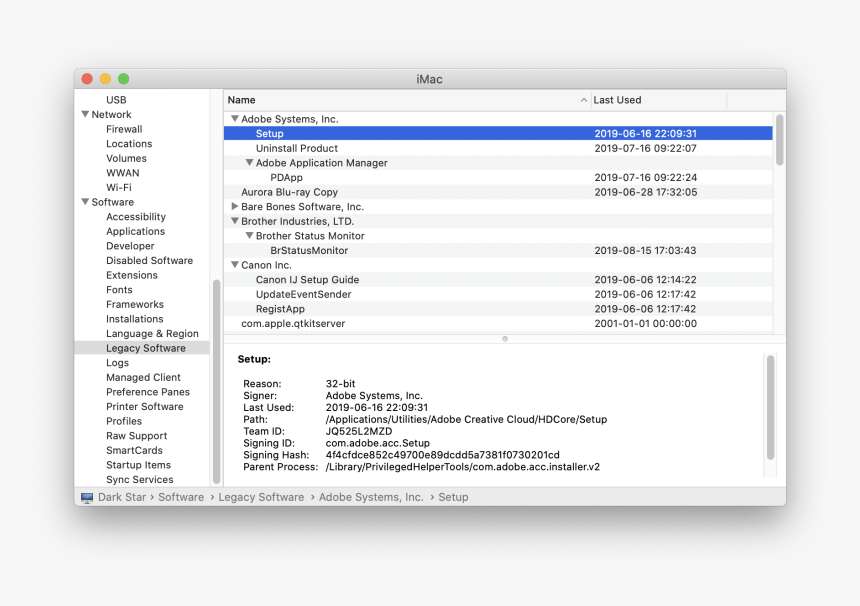This screenshot has width=860, height=606.
Task: Select BrStatusMonitor in the list
Action: 309,251
